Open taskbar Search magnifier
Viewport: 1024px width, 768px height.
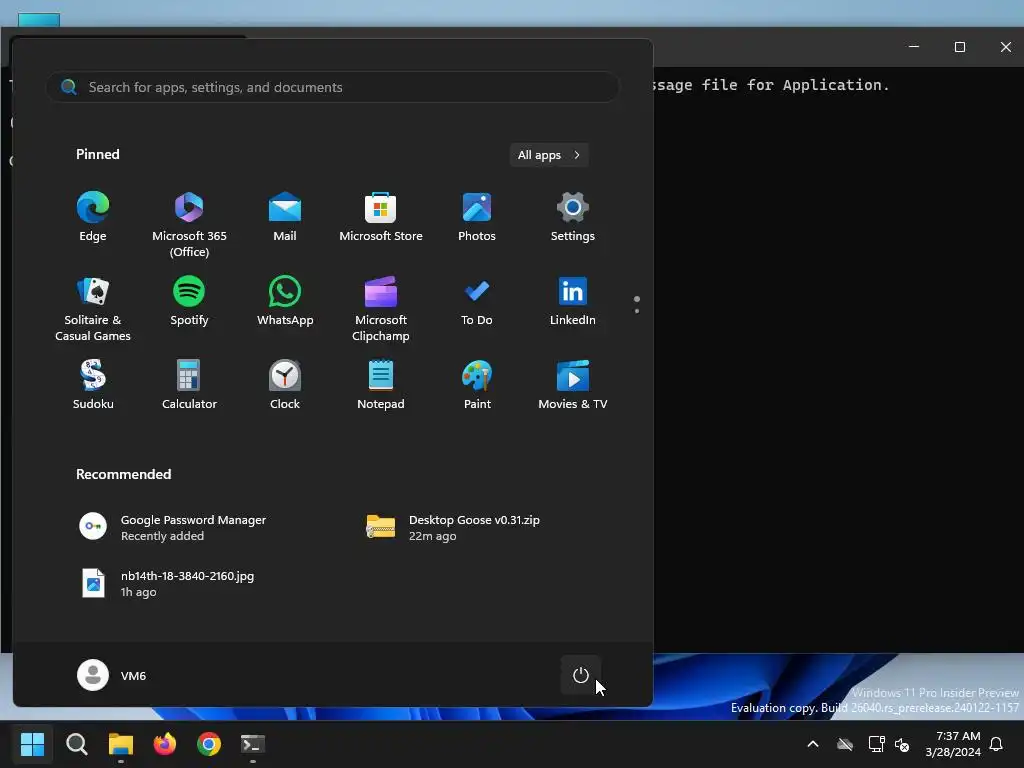pos(76,744)
